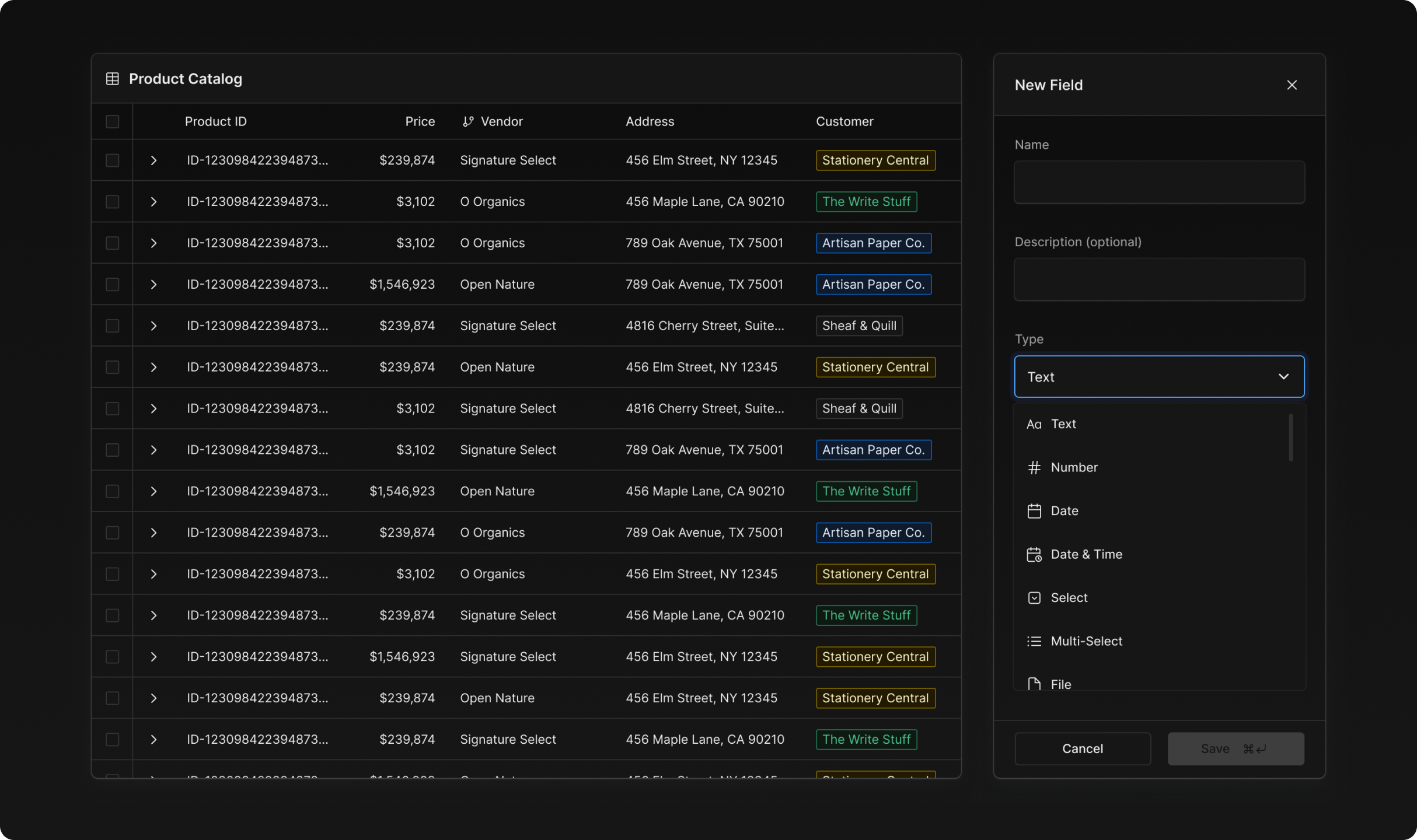Expand the first Signature Select row chevron

tap(153, 160)
